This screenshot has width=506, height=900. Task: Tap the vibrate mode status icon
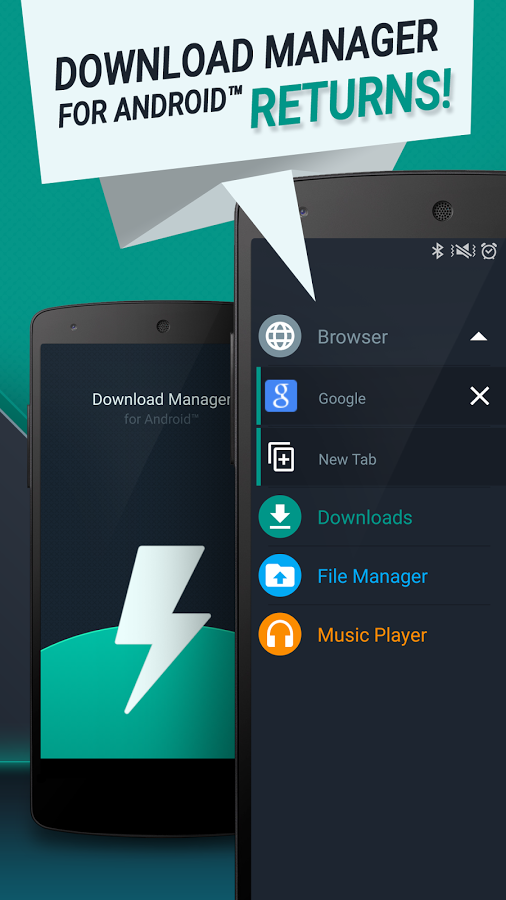463,250
